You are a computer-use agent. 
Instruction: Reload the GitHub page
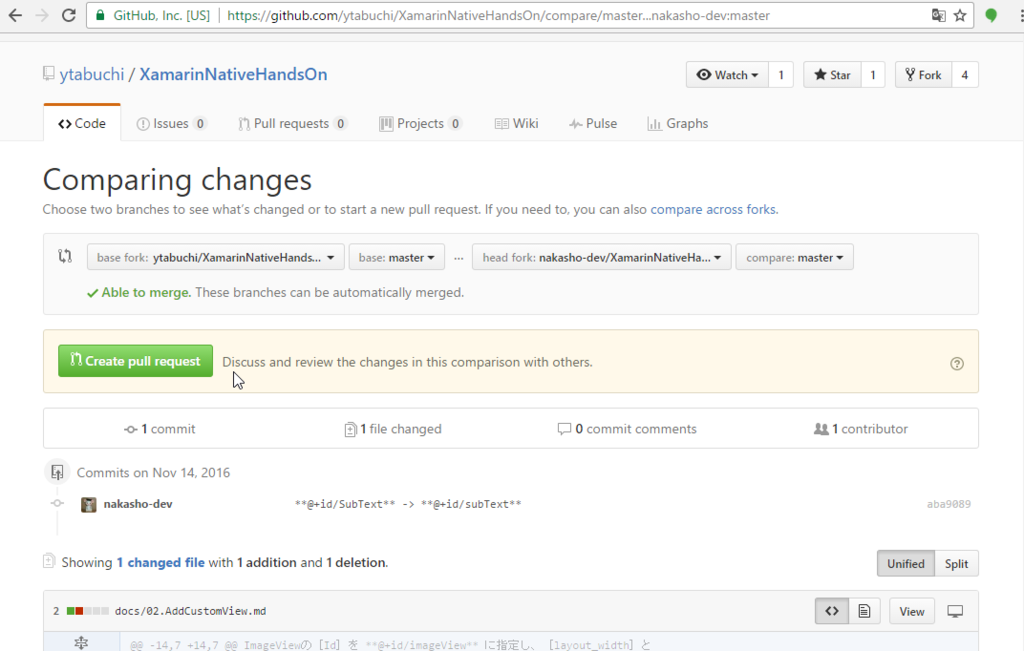coord(69,15)
